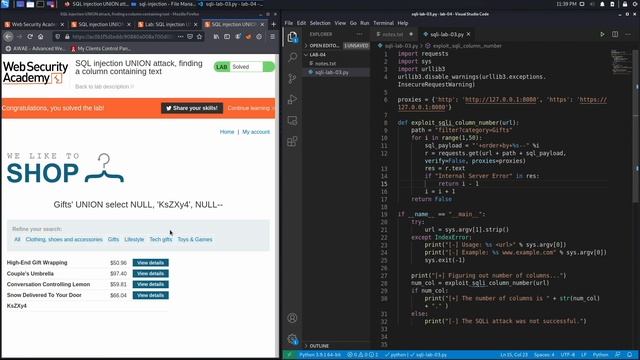This screenshot has height=360, width=640.
Task: Change the UTF-8 encoding selector
Action: [568, 355]
